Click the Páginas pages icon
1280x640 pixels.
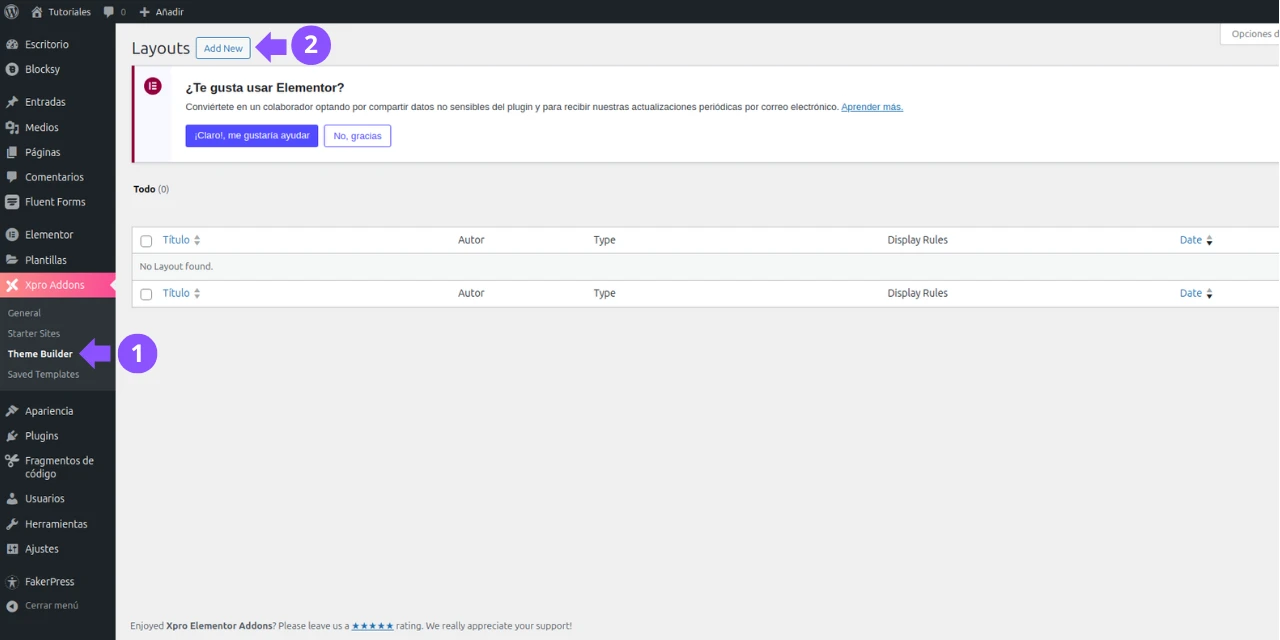point(12,152)
